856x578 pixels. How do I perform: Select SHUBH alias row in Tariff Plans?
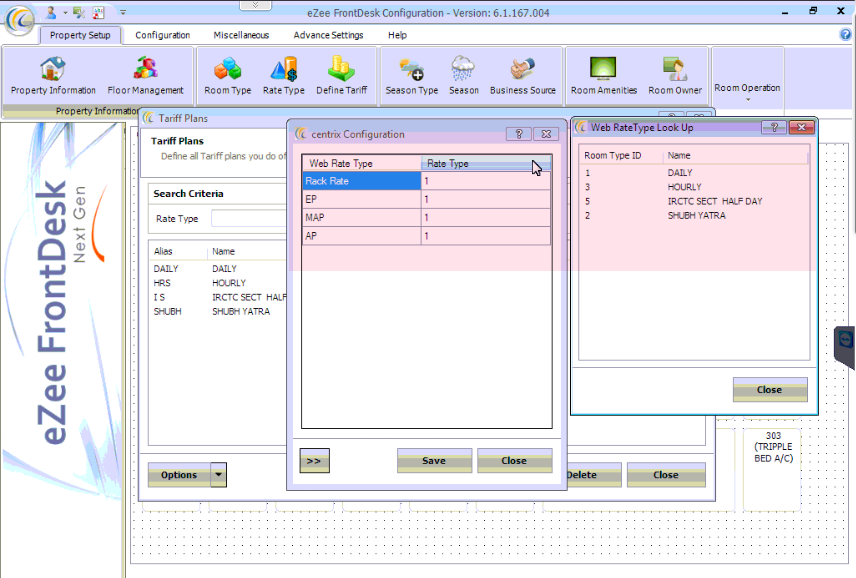click(x=218, y=311)
